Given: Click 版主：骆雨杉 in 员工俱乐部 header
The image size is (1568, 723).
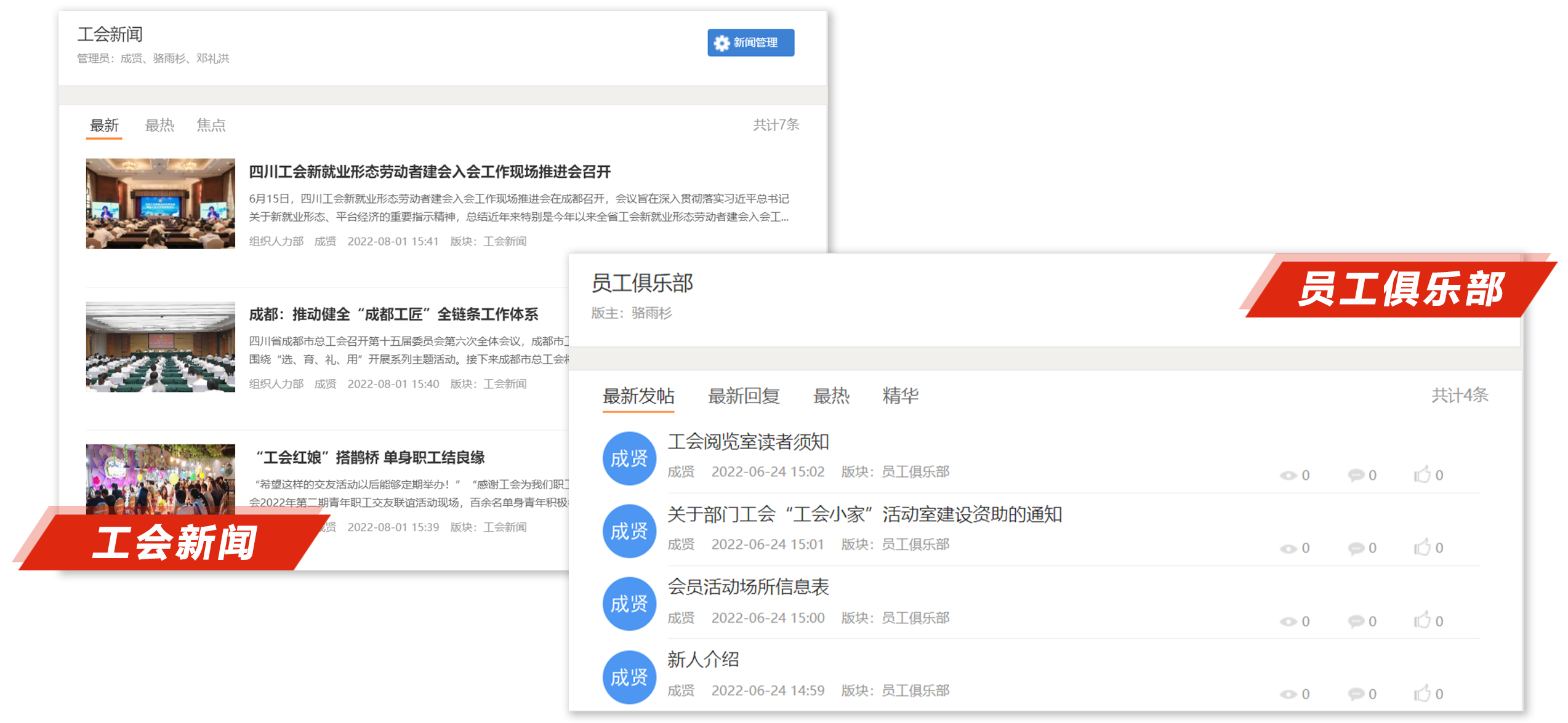Looking at the screenshot, I should [x=632, y=313].
